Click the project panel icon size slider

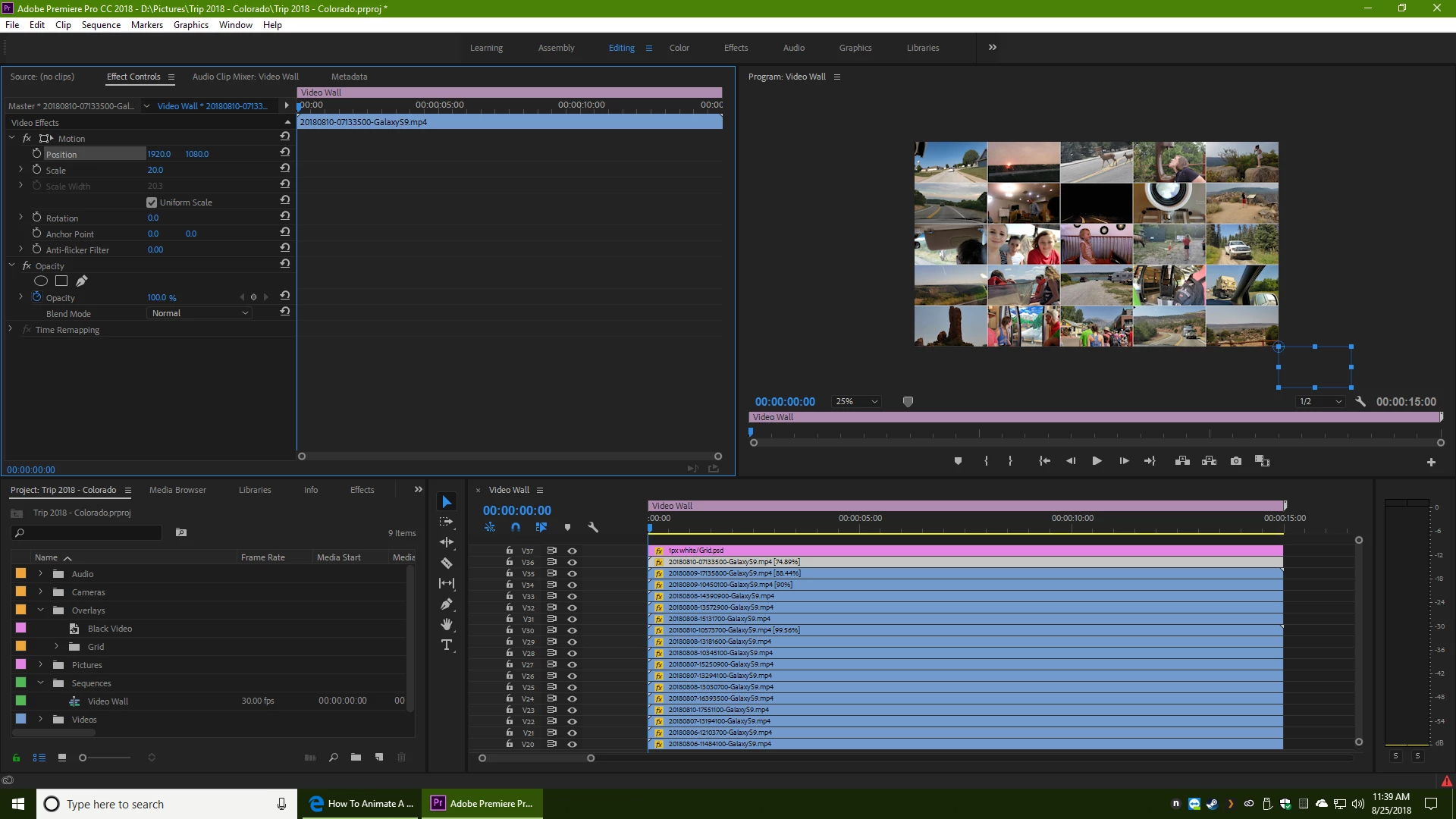click(x=83, y=758)
